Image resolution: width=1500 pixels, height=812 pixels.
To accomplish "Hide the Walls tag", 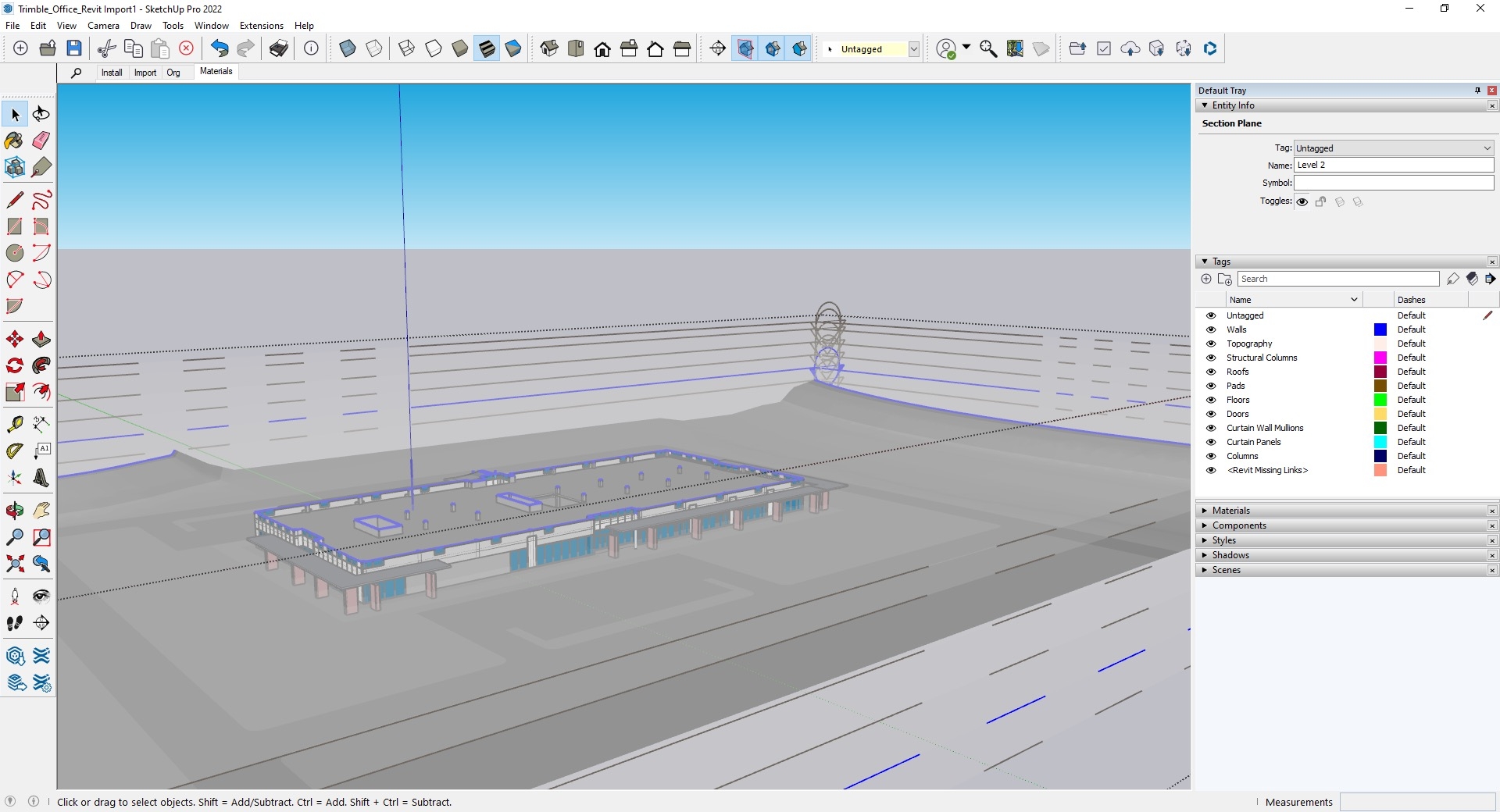I will 1211,329.
